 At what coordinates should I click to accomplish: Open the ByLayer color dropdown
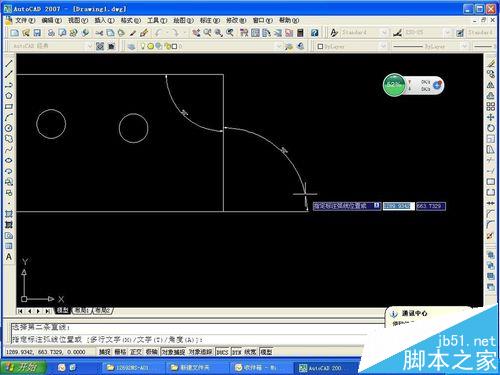[x=383, y=46]
